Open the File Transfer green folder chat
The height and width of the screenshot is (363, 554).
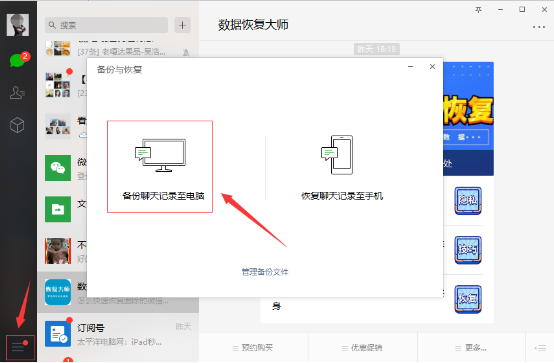click(x=58, y=209)
